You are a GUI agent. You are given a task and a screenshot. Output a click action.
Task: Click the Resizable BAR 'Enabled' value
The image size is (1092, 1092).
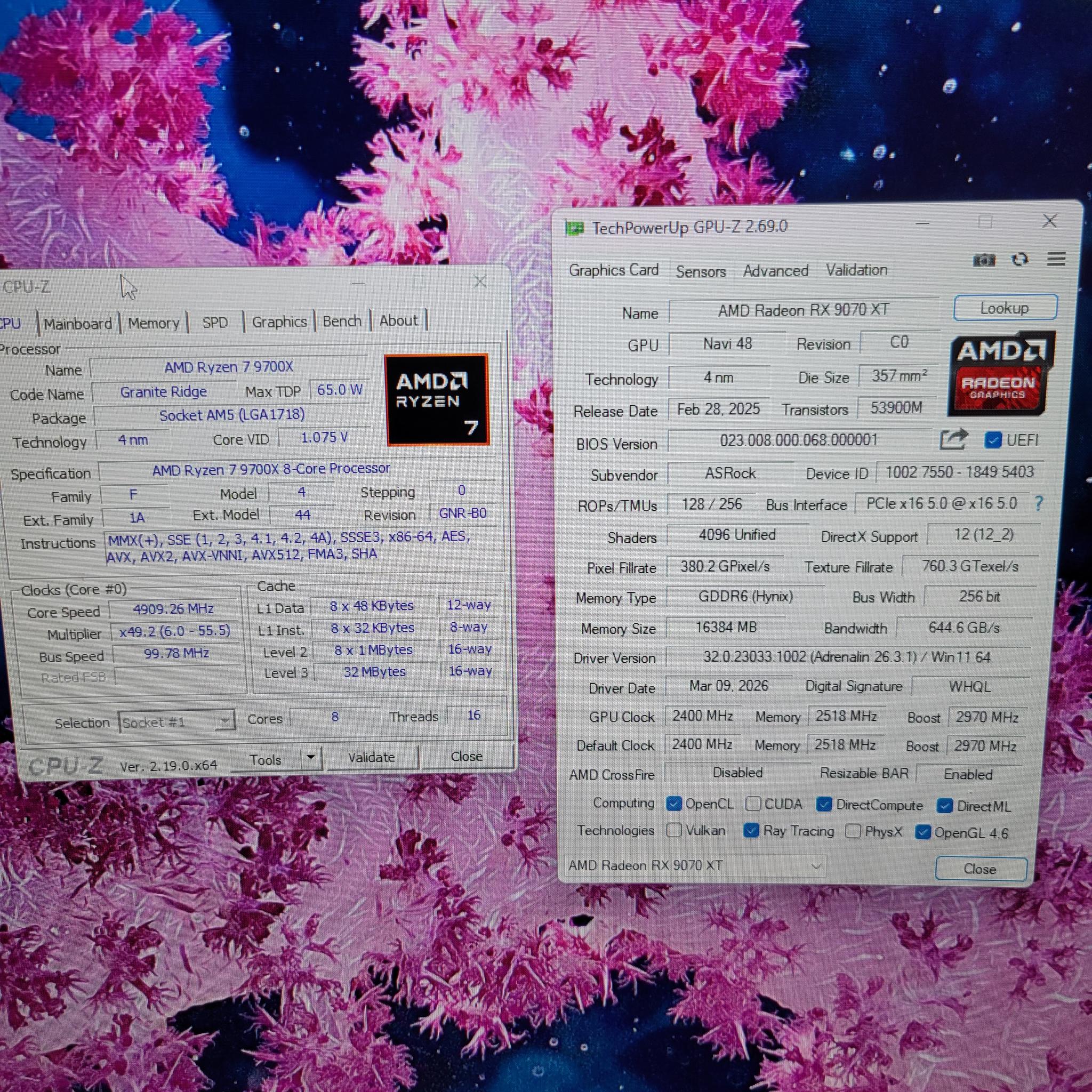tap(968, 774)
